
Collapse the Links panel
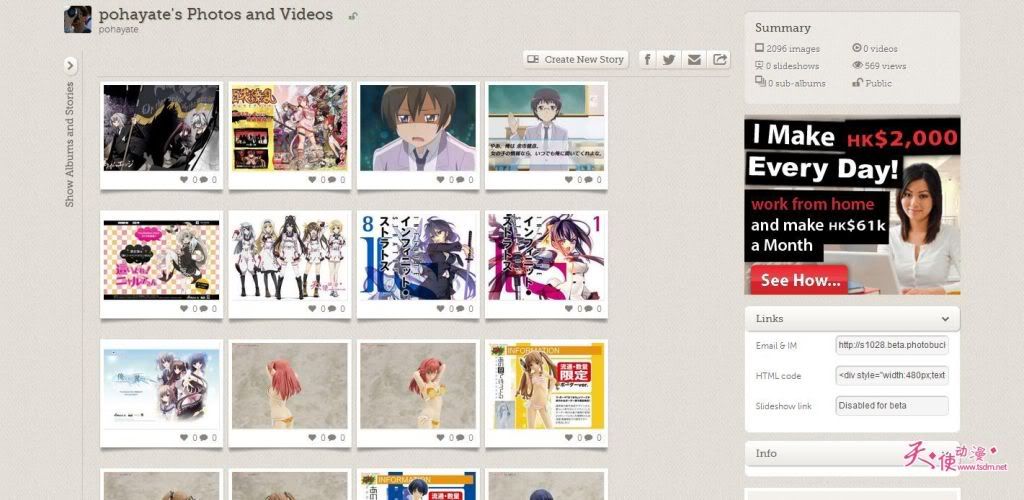(945, 318)
